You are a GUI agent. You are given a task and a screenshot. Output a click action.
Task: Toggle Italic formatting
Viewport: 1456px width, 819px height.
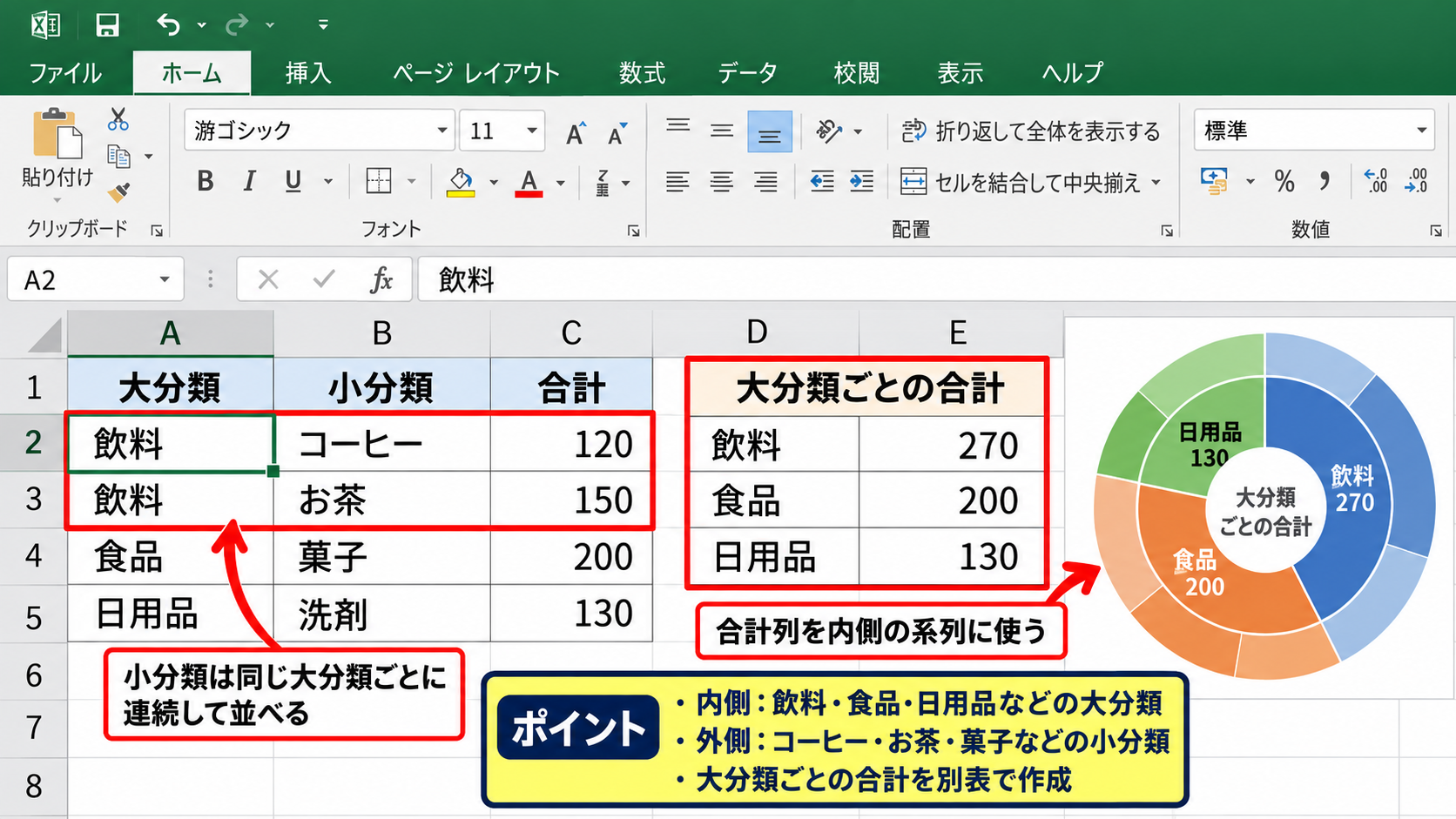click(x=250, y=181)
